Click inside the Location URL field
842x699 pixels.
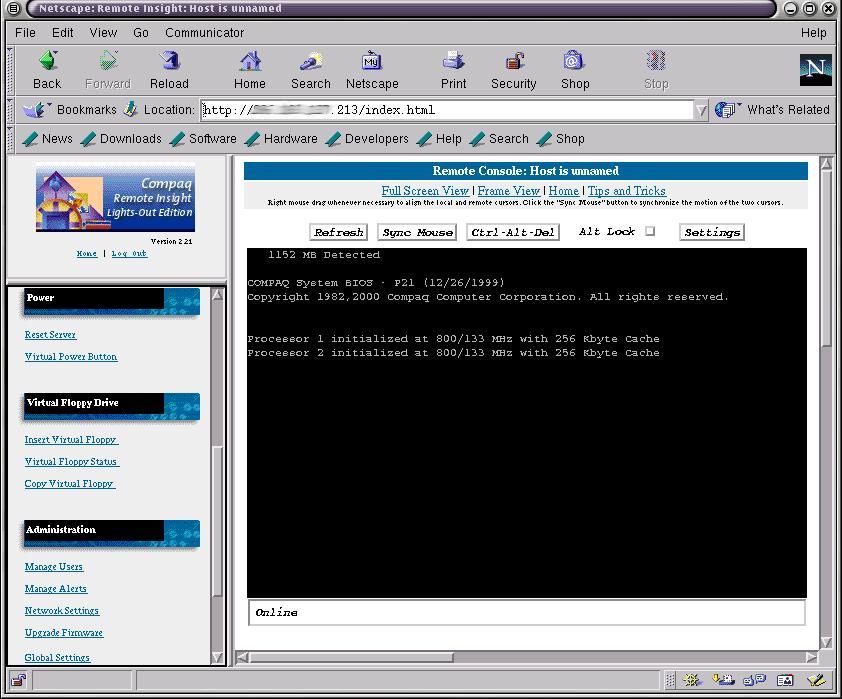[400, 110]
